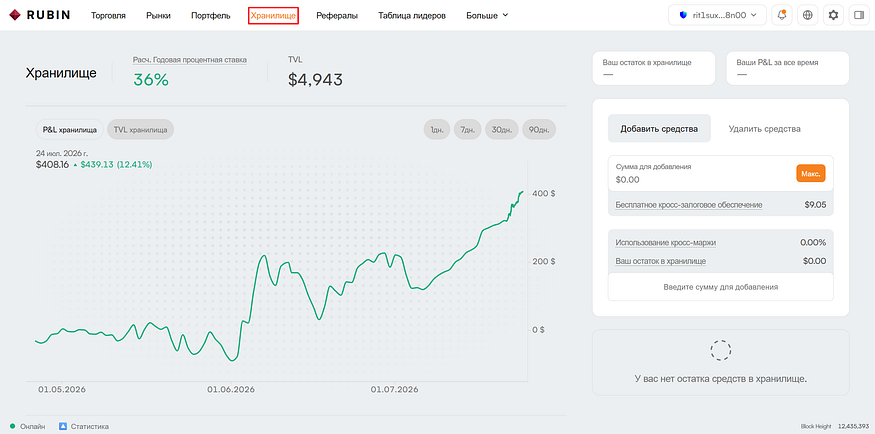This screenshot has height=434, width=875.
Task: Open settings gear icon
Action: [833, 16]
